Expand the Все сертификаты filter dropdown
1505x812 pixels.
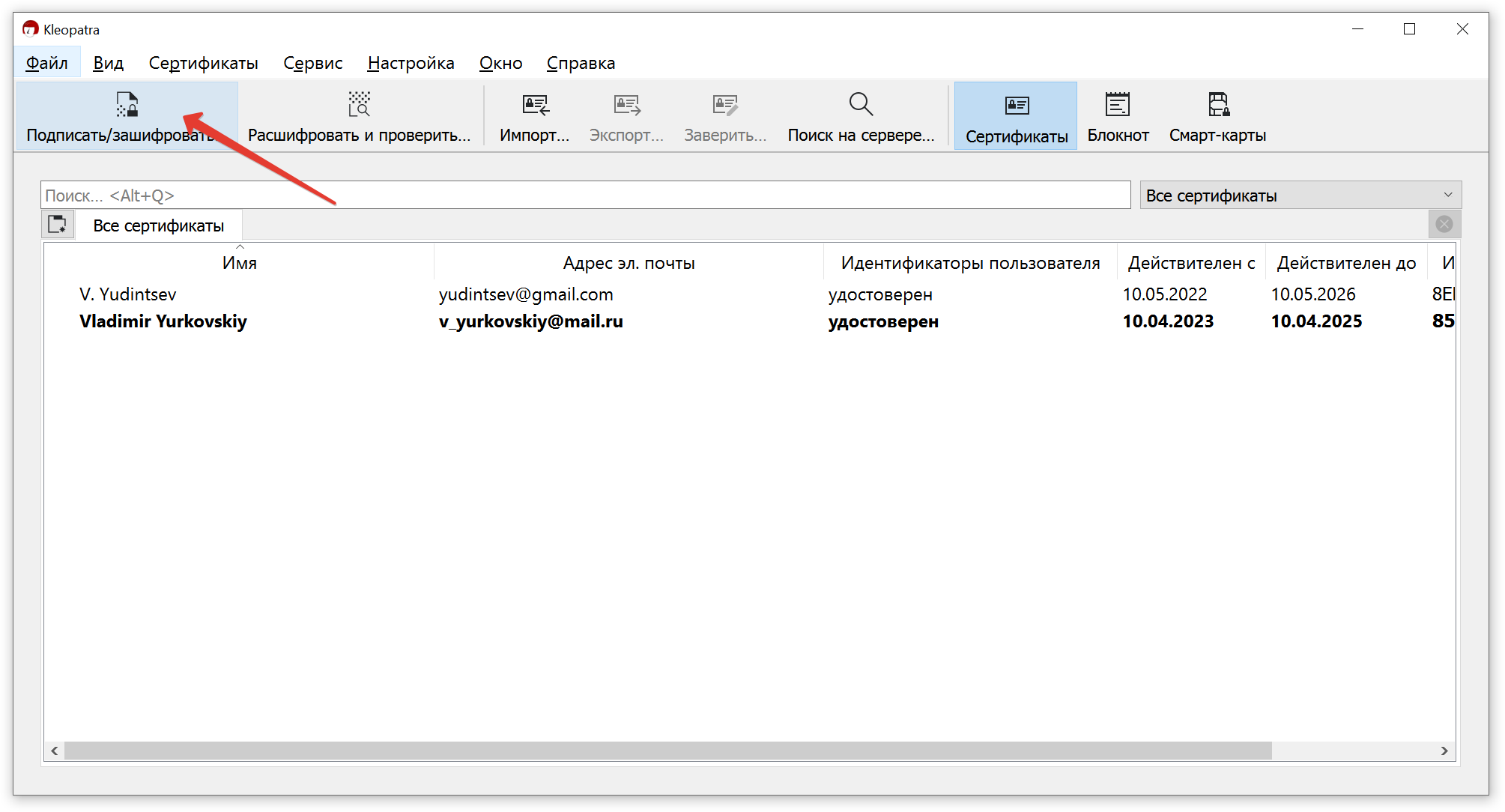point(1300,196)
